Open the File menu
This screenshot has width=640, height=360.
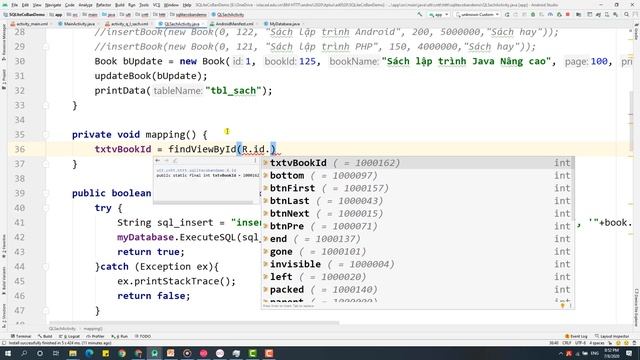[15, 5]
